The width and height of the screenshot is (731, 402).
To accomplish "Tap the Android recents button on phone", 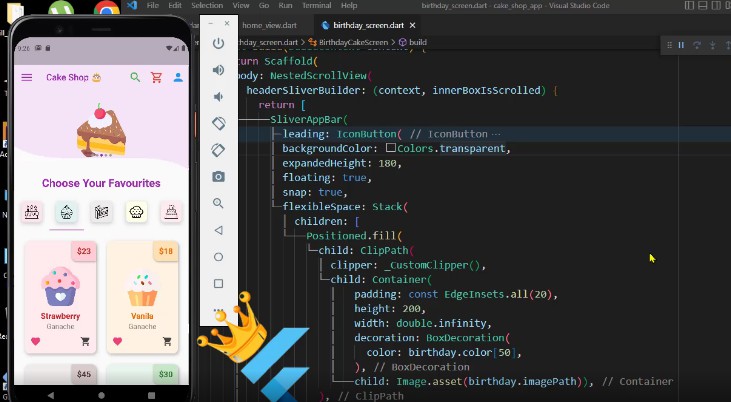I will (x=152, y=395).
